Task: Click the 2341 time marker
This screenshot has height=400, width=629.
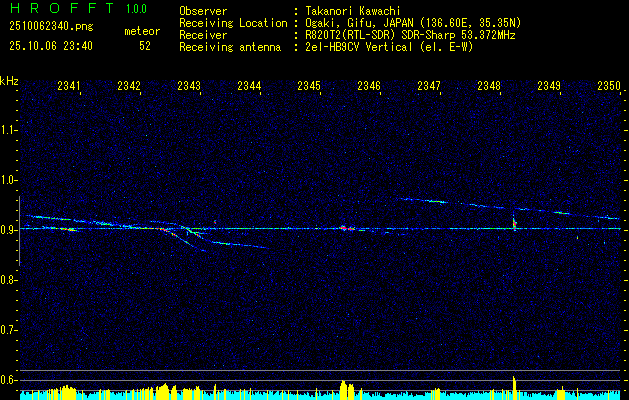Action: pos(69,86)
